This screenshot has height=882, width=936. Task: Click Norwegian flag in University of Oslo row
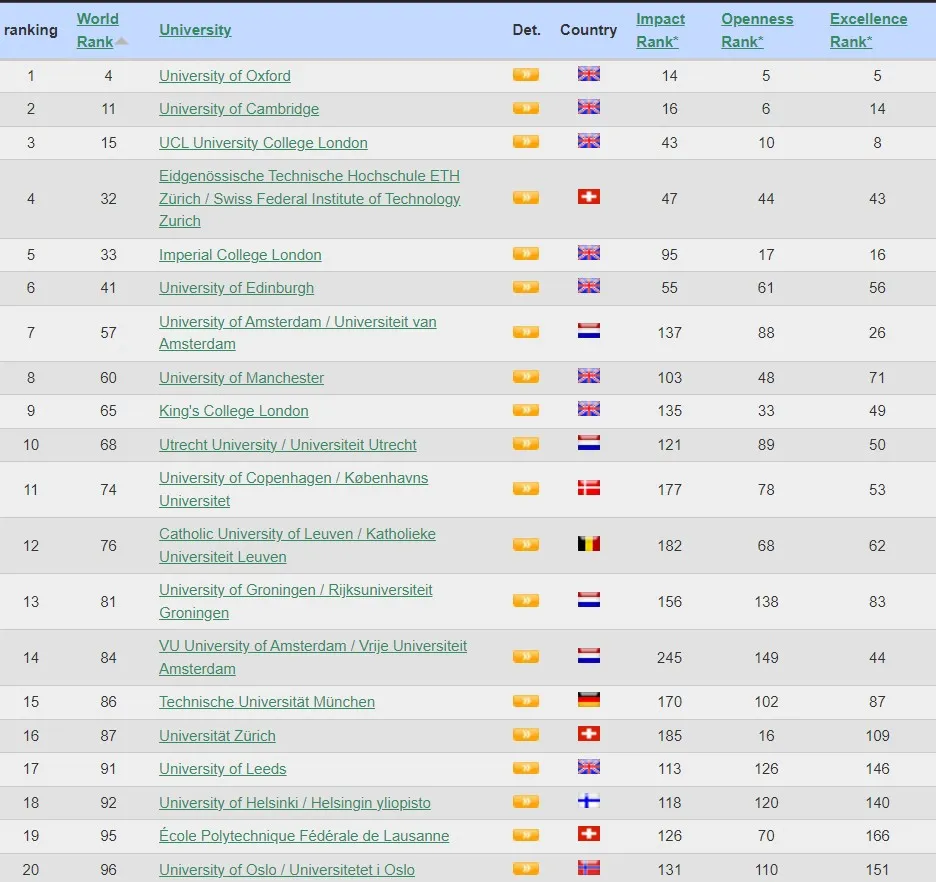589,868
